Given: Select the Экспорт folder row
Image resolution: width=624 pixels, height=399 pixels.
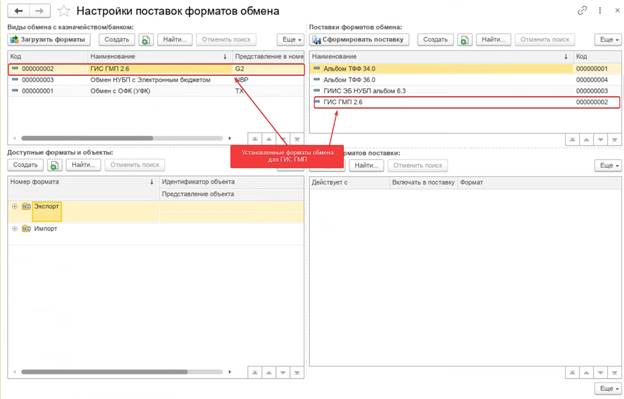Looking at the screenshot, I should tap(156, 212).
